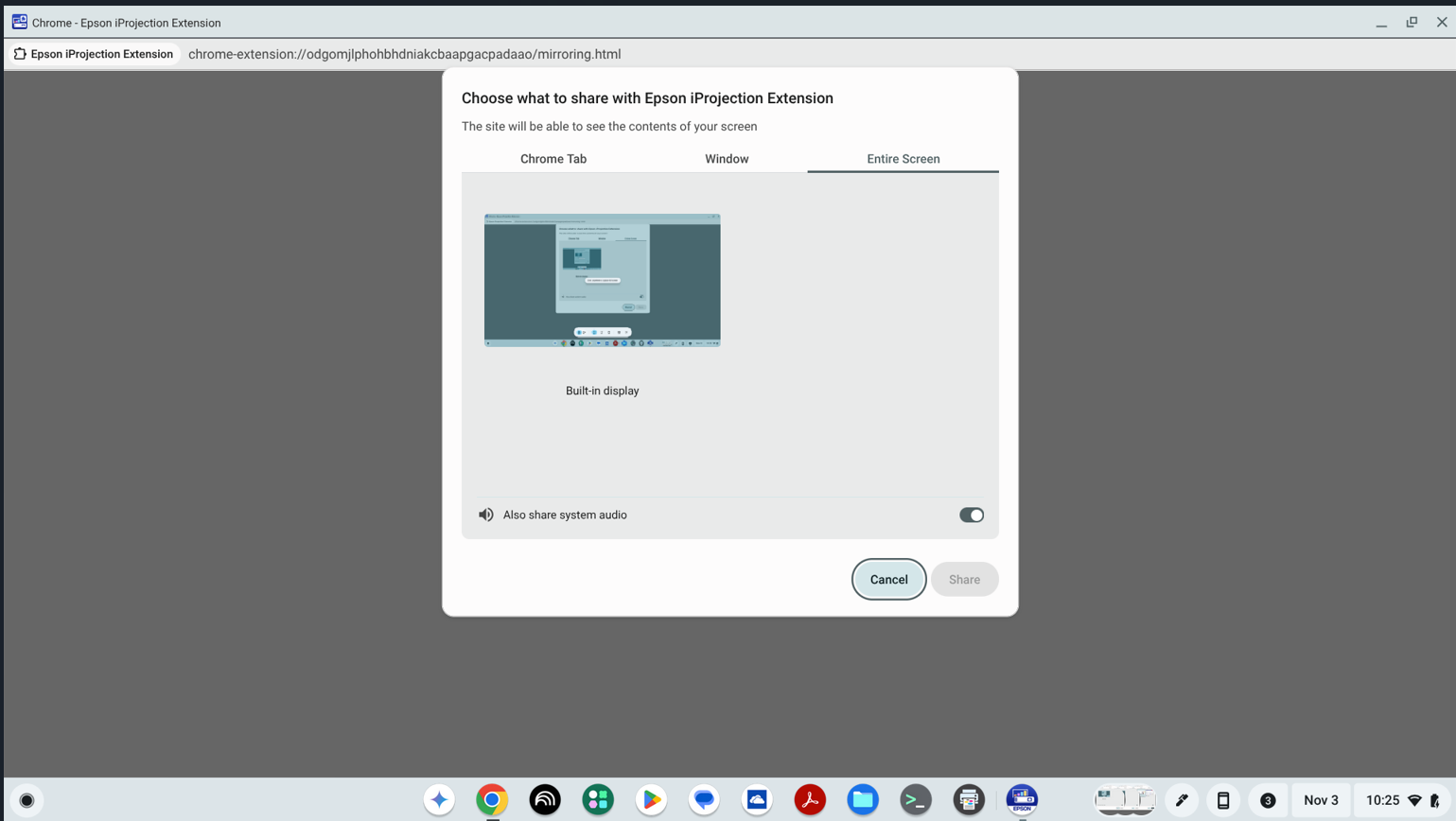Open the Messages chat bubble app

(x=704, y=800)
